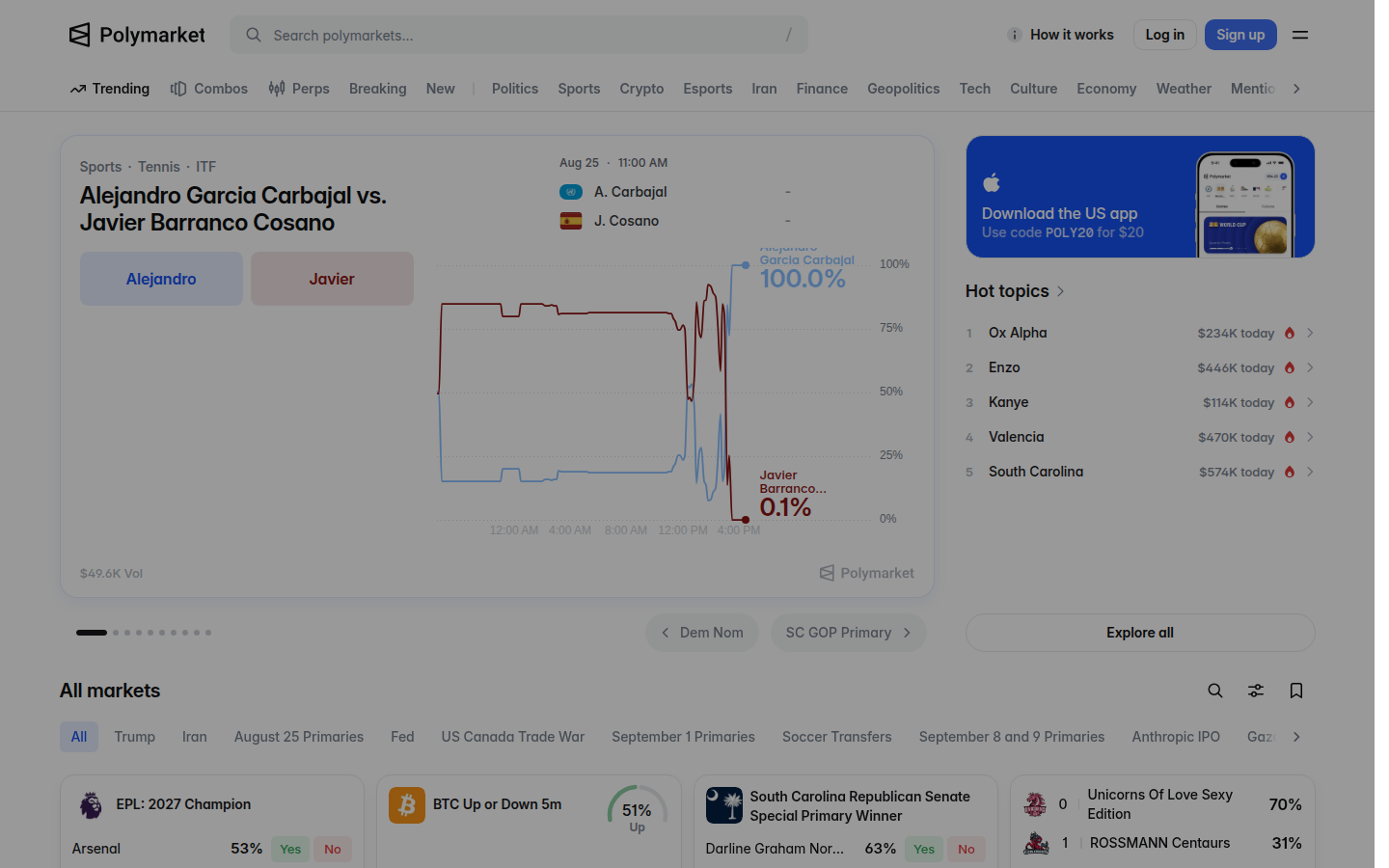Click the Log in button

click(x=1165, y=35)
